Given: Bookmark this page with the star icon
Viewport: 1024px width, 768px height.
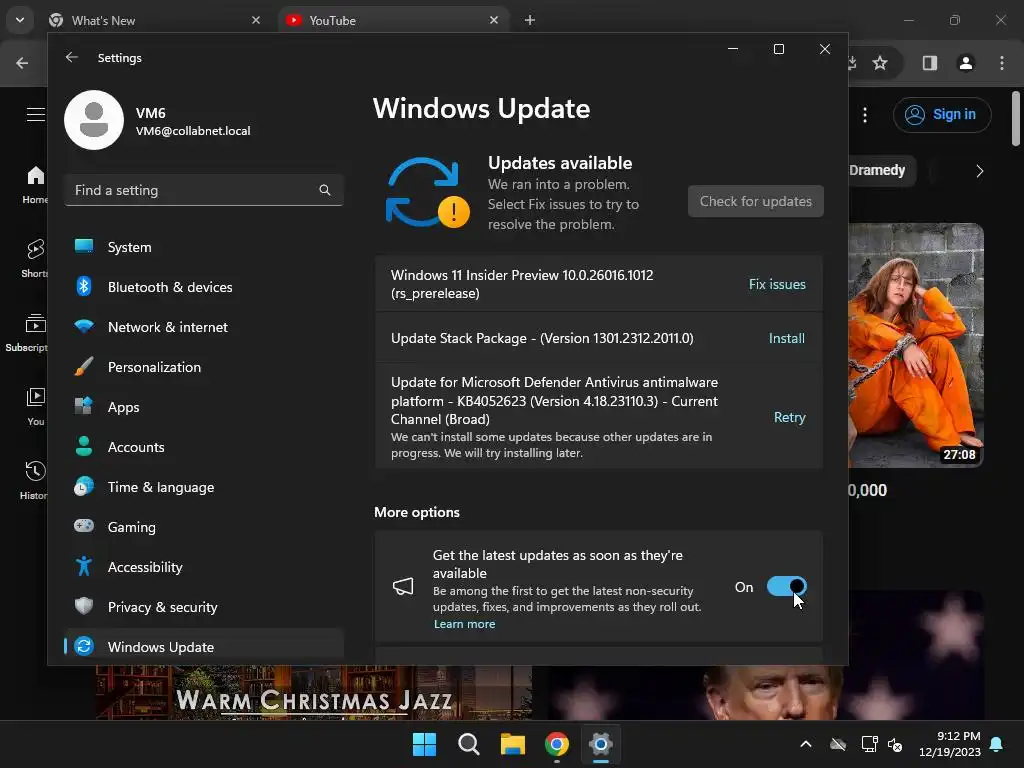Looking at the screenshot, I should click(880, 63).
